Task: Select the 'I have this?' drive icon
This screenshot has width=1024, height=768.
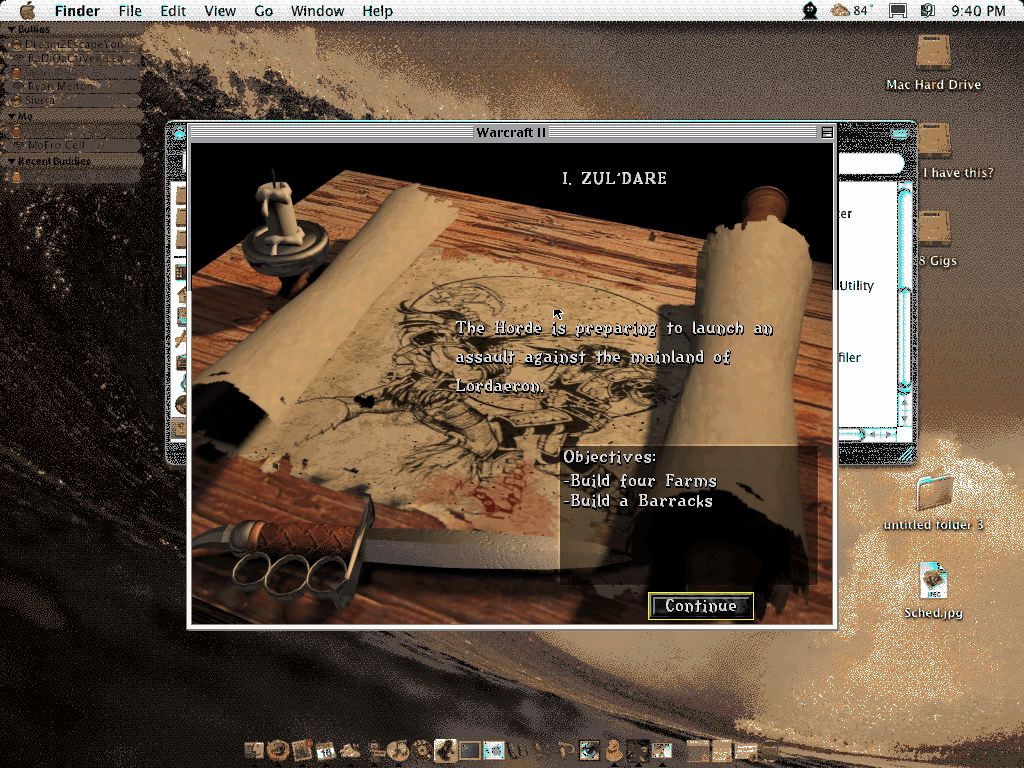Action: click(x=934, y=140)
